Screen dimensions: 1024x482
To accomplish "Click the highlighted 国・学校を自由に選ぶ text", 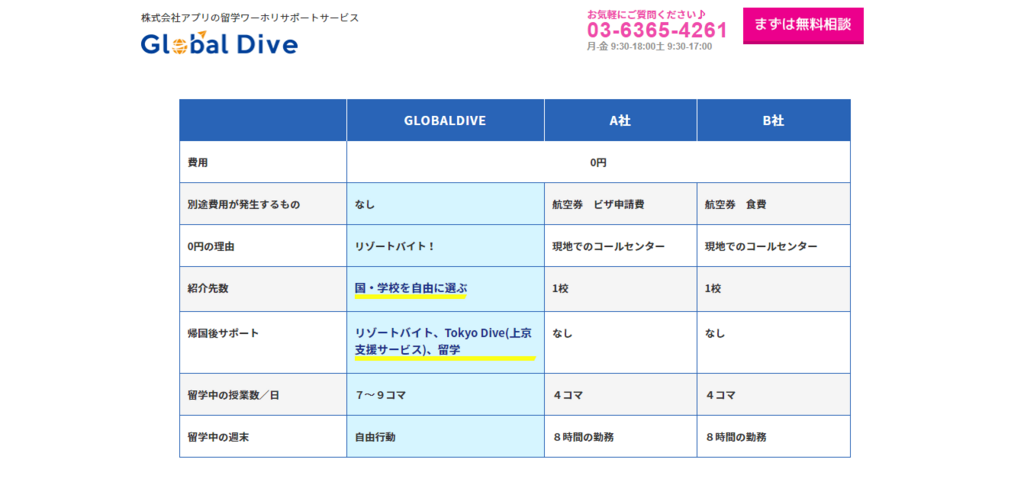I will (x=411, y=288).
